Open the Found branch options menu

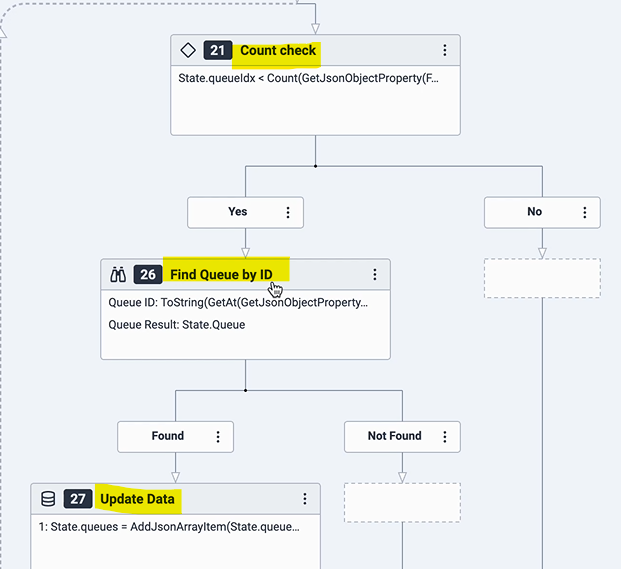coord(218,436)
